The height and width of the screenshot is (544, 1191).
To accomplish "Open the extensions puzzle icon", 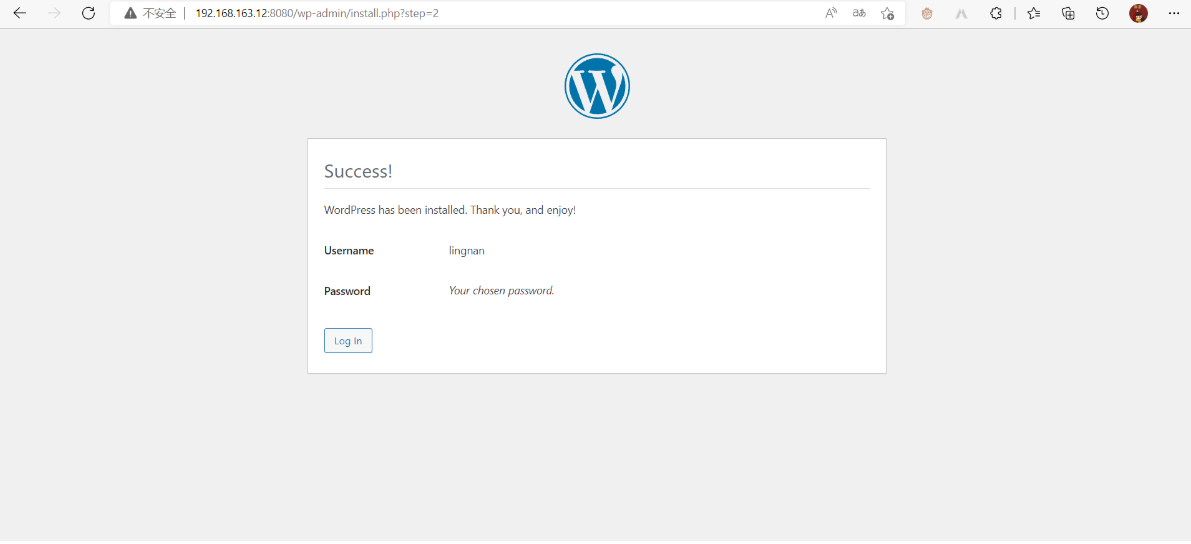I will point(996,13).
